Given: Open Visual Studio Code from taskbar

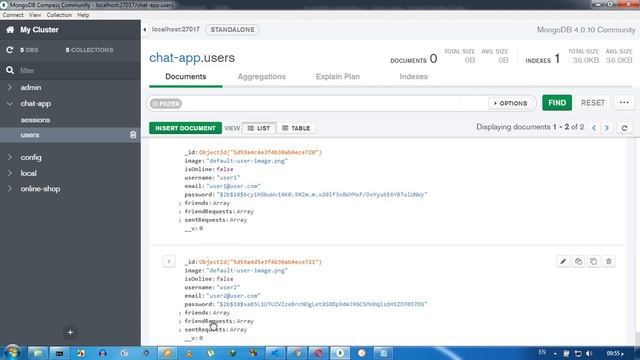Looking at the screenshot, I should tap(275, 353).
